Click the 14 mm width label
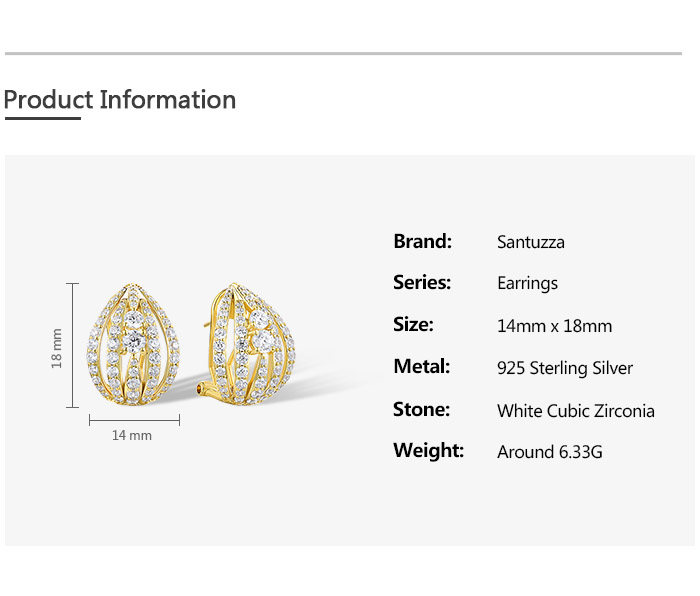The height and width of the screenshot is (596, 700). 132,435
